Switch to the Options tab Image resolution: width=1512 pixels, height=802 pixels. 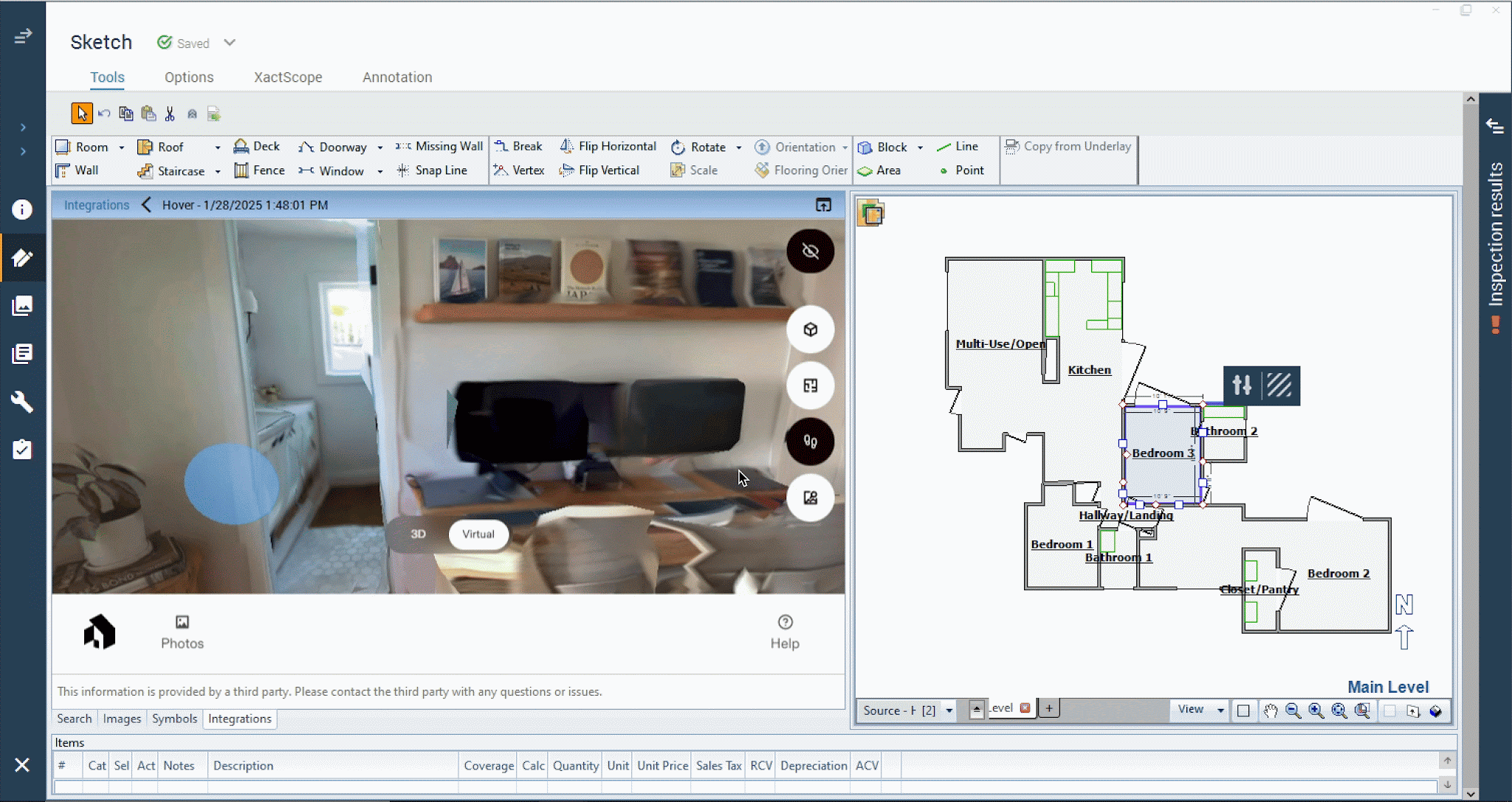(x=189, y=78)
